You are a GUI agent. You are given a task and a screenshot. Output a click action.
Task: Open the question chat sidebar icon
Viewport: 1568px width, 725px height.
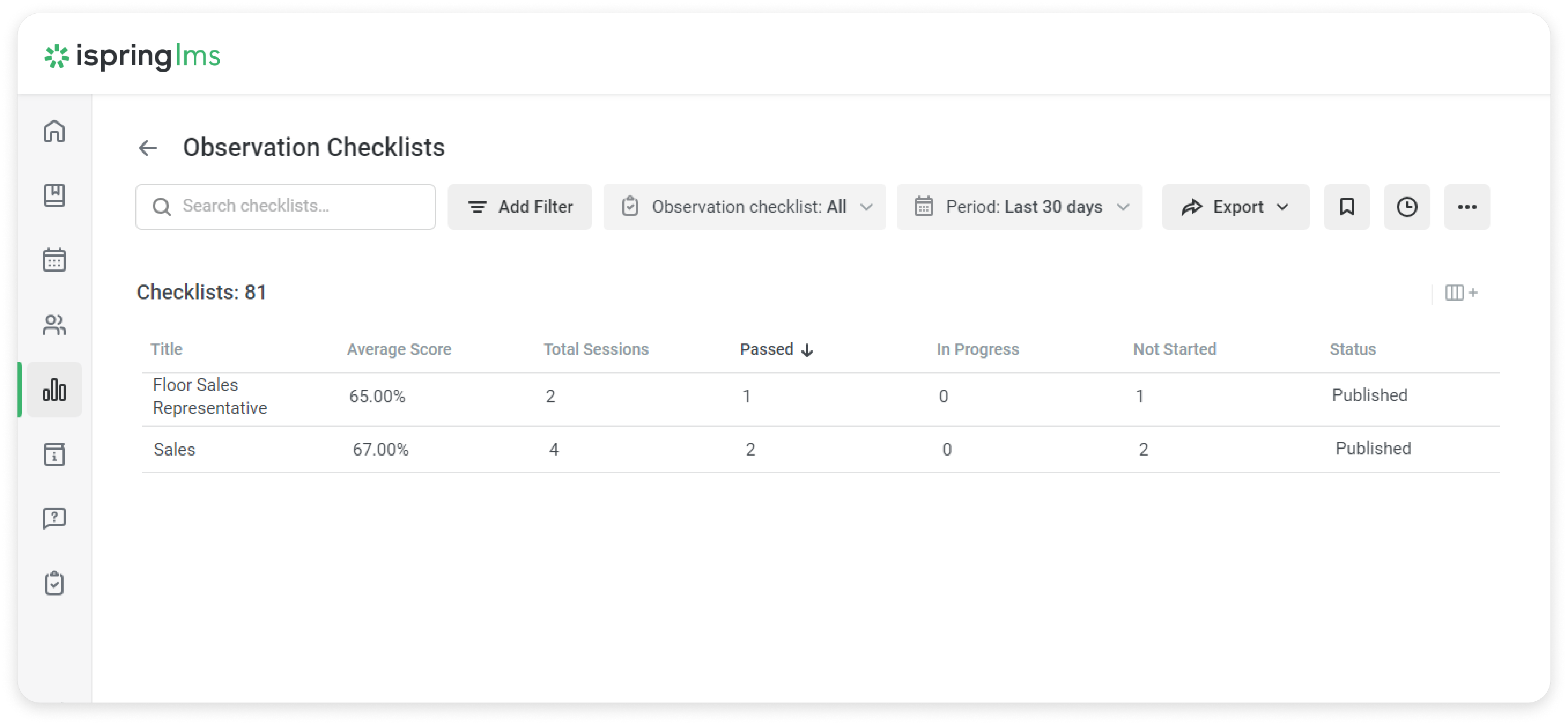(x=54, y=519)
